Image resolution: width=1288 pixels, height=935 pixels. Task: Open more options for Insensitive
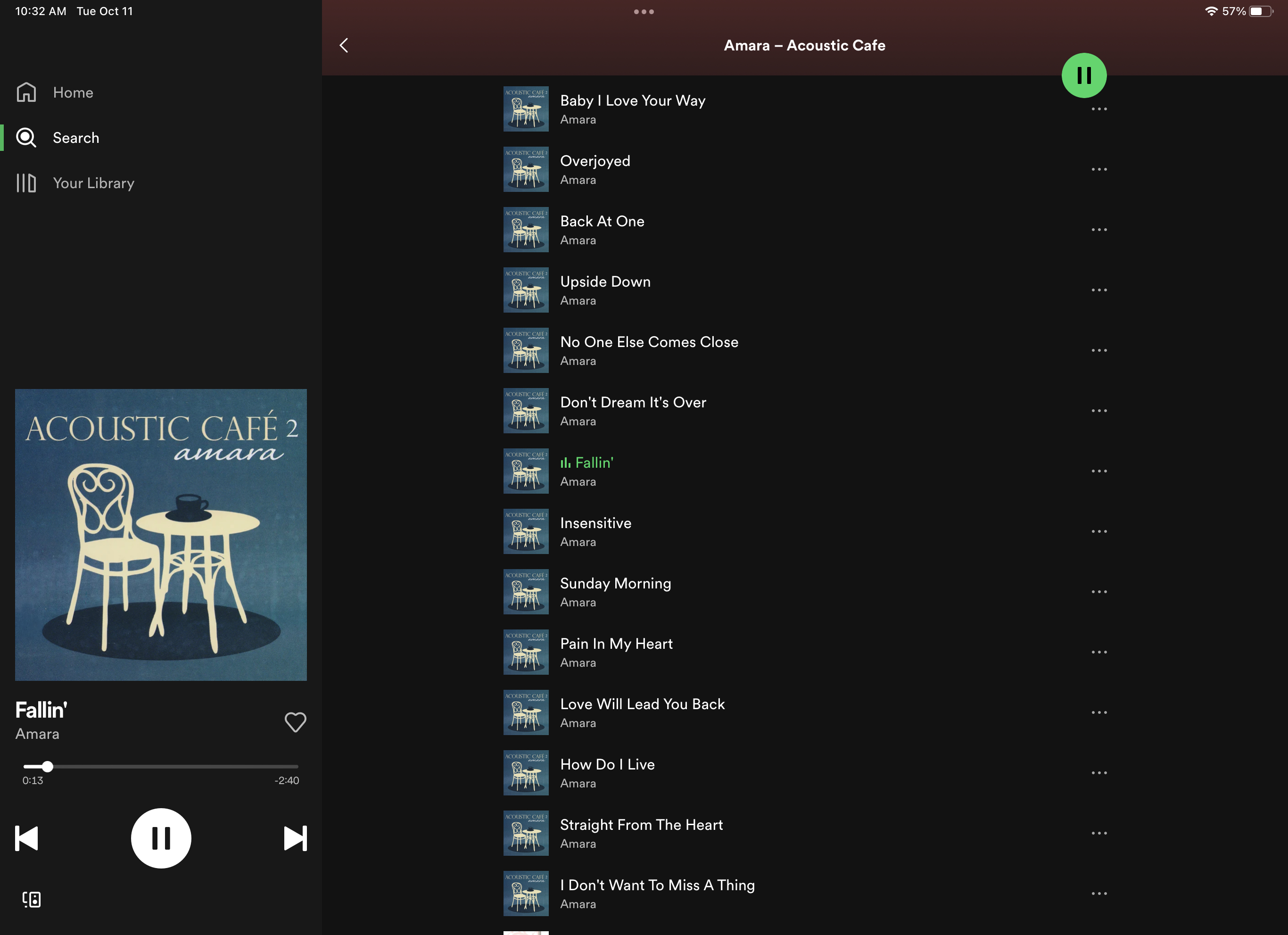(x=1099, y=531)
